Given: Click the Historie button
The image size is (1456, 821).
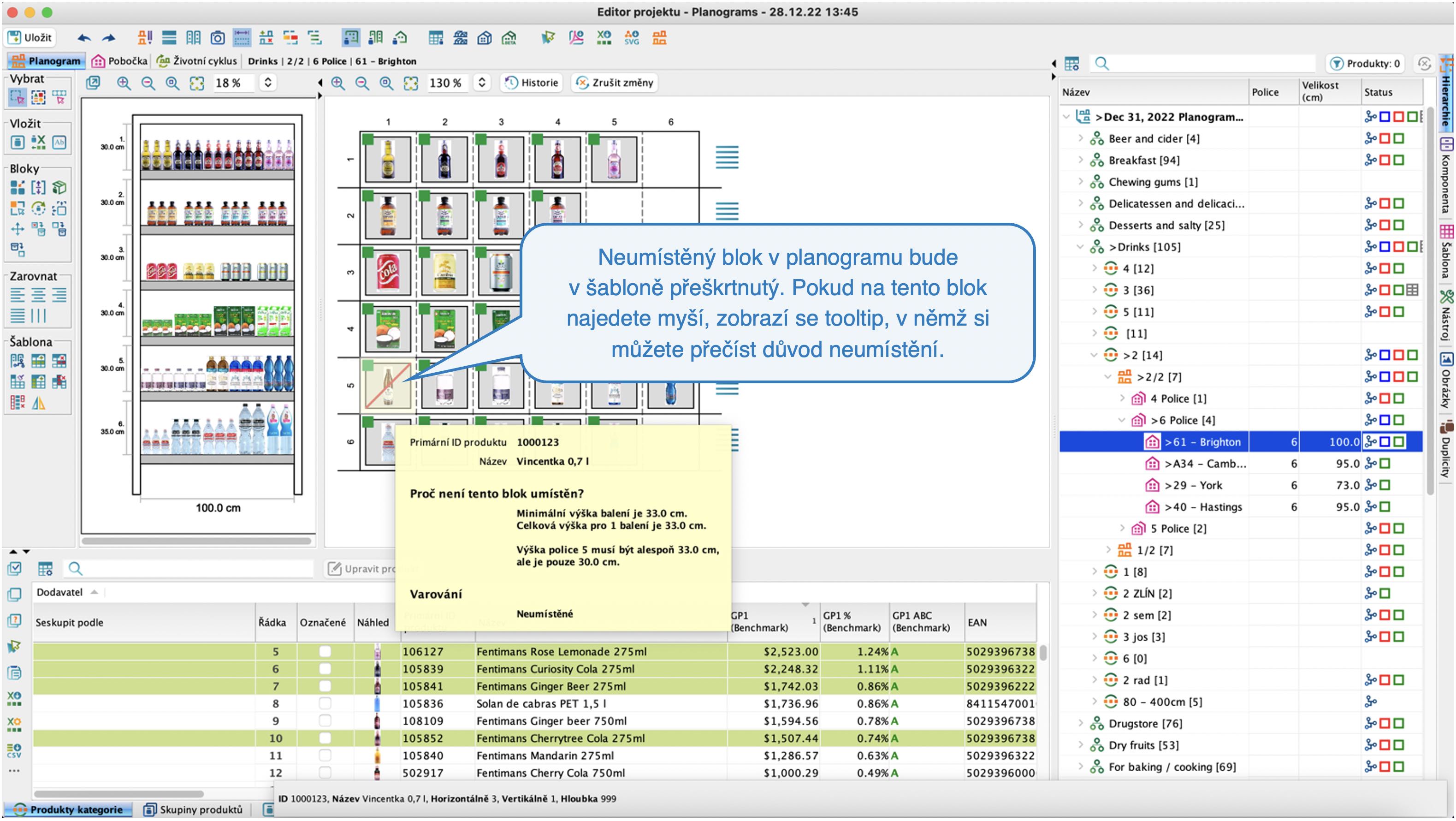Looking at the screenshot, I should point(531,83).
